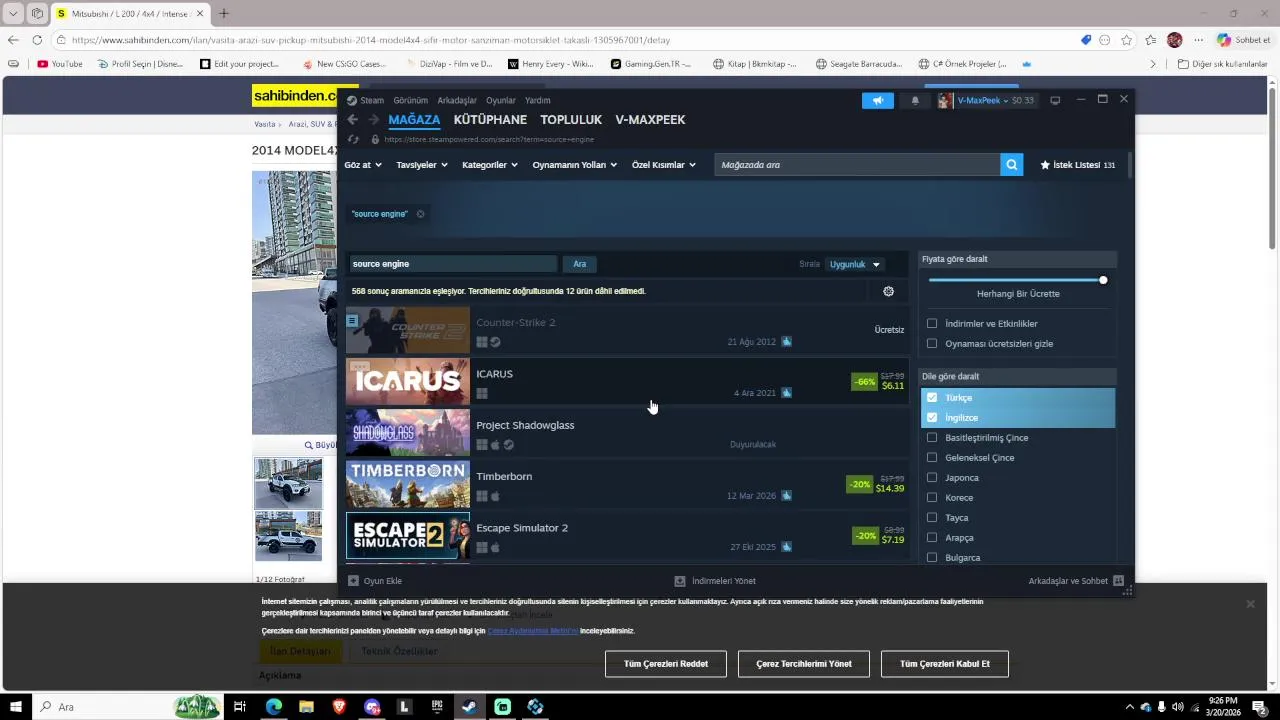The height and width of the screenshot is (720, 1280).
Task: Open Edge favorites list icon
Action: (1151, 40)
